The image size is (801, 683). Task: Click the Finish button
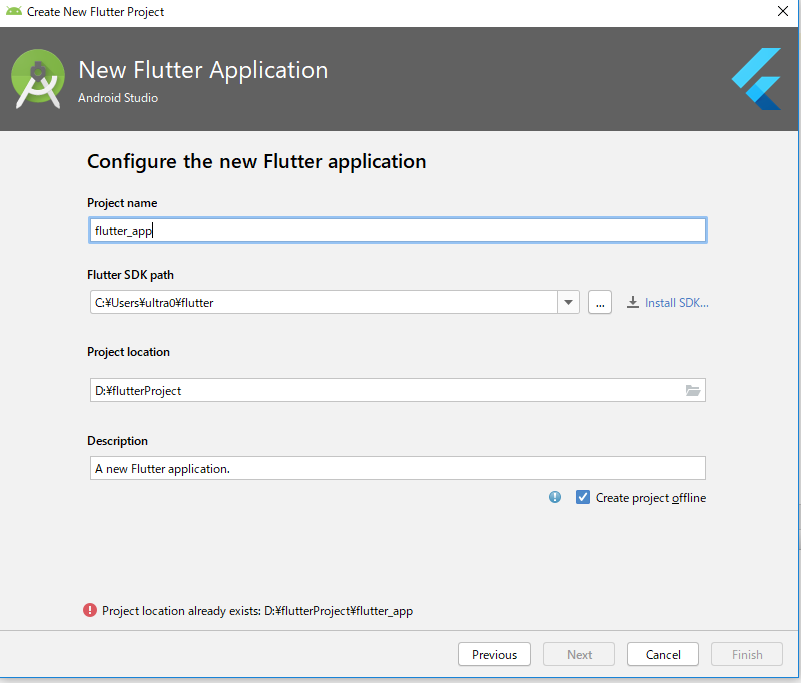pyautogui.click(x=747, y=655)
